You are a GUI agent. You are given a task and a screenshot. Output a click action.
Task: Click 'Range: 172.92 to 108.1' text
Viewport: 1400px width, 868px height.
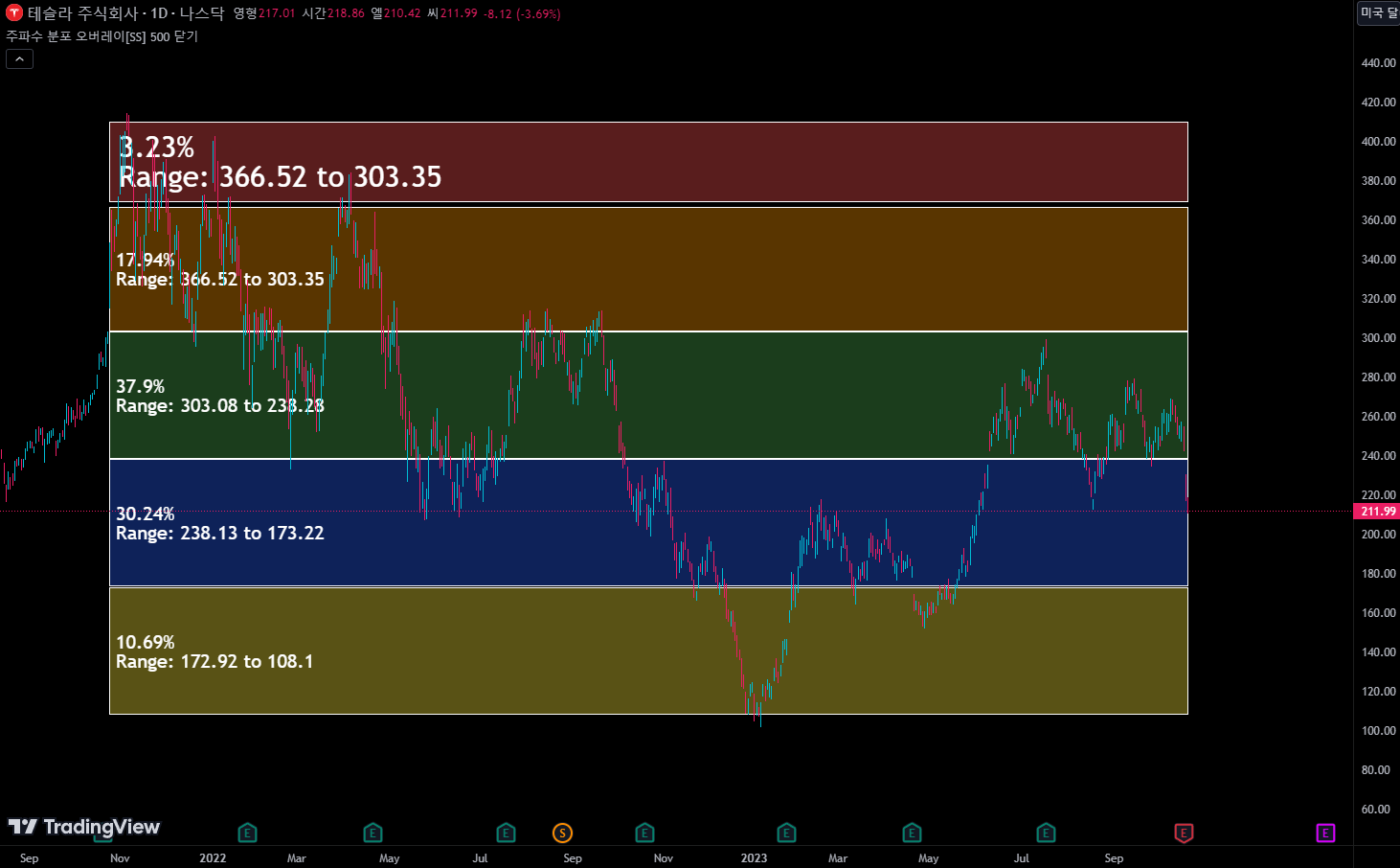pyautogui.click(x=215, y=661)
